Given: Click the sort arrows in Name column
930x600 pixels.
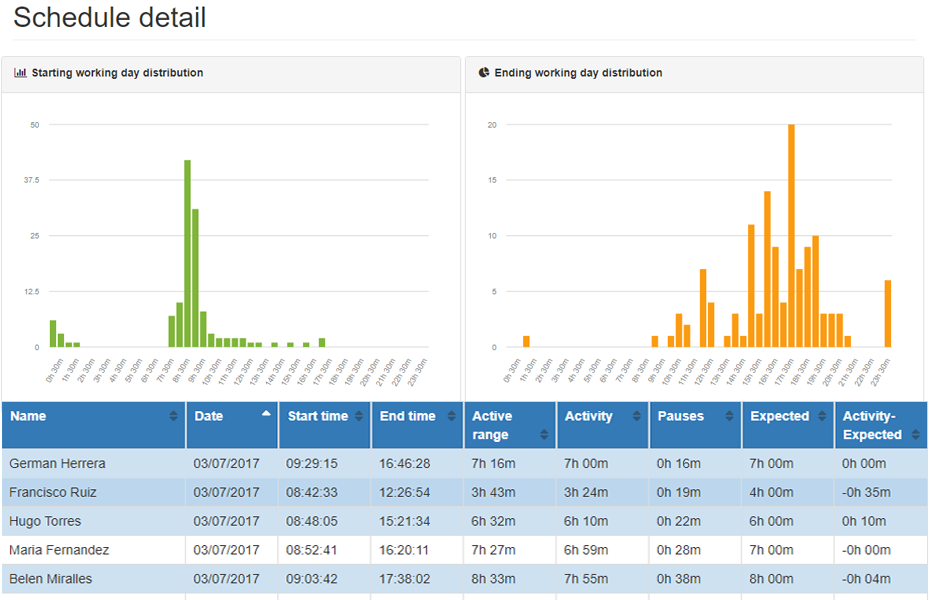Looking at the screenshot, I should point(174,417).
